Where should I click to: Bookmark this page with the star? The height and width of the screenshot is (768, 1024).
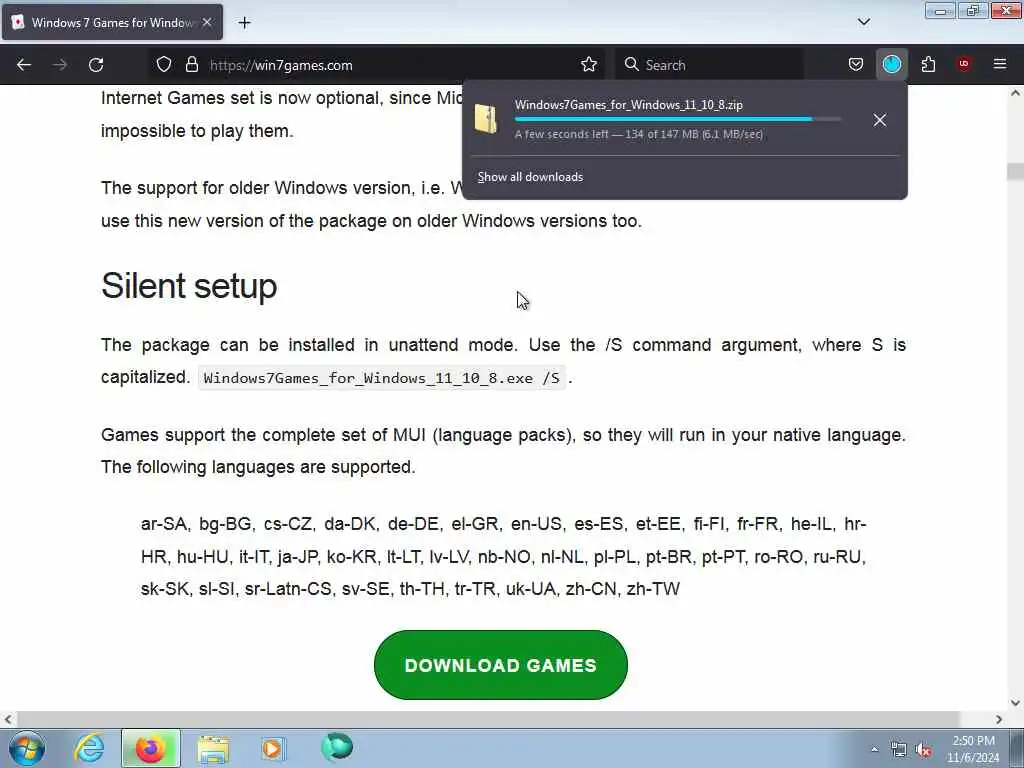(589, 65)
